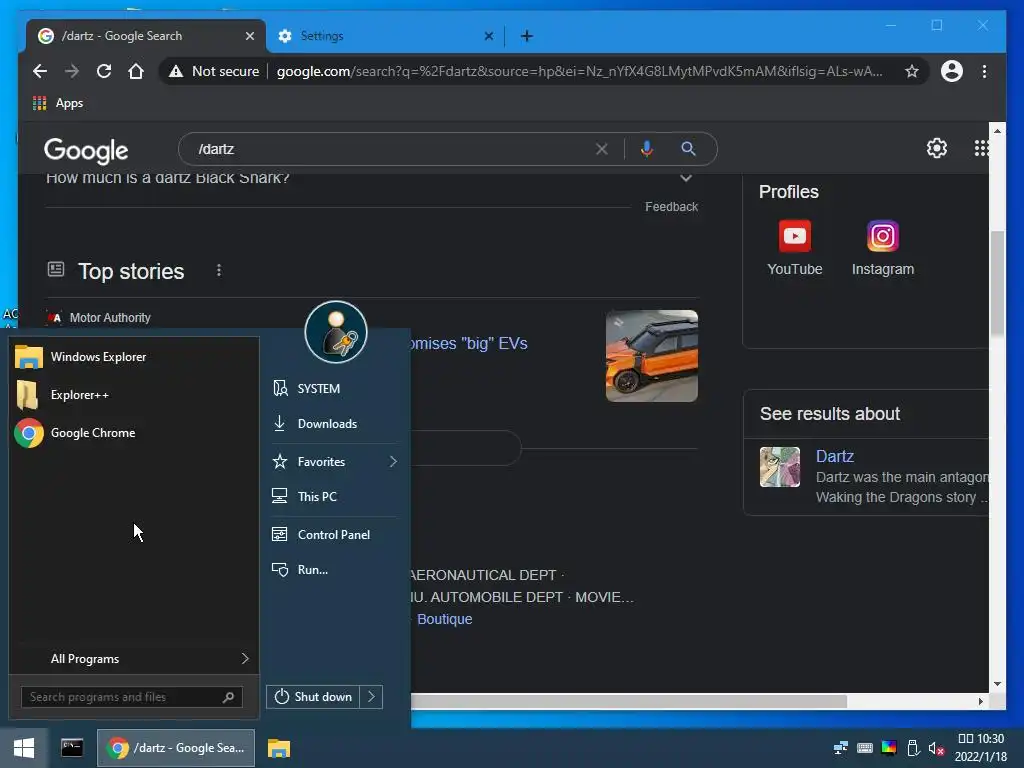Image resolution: width=1024 pixels, height=768 pixels.
Task: Click Chrome's back navigation arrow
Action: click(40, 71)
